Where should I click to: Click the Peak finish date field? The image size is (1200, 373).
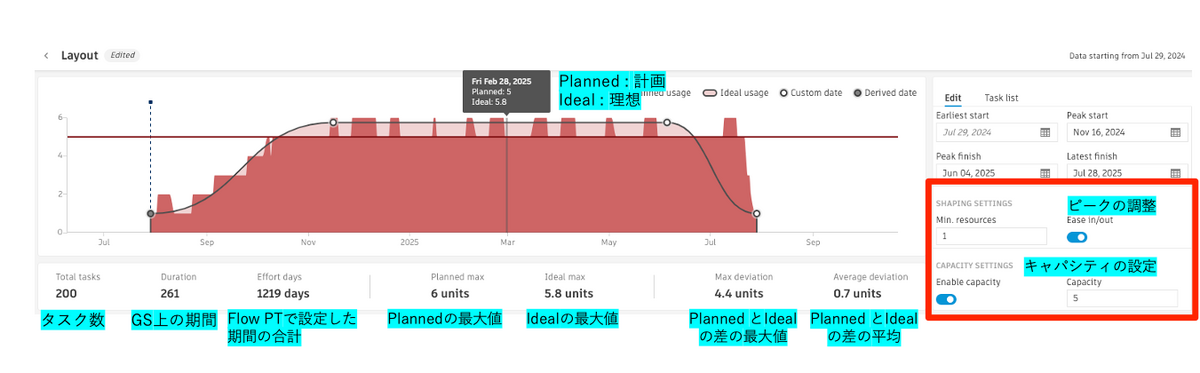996,173
